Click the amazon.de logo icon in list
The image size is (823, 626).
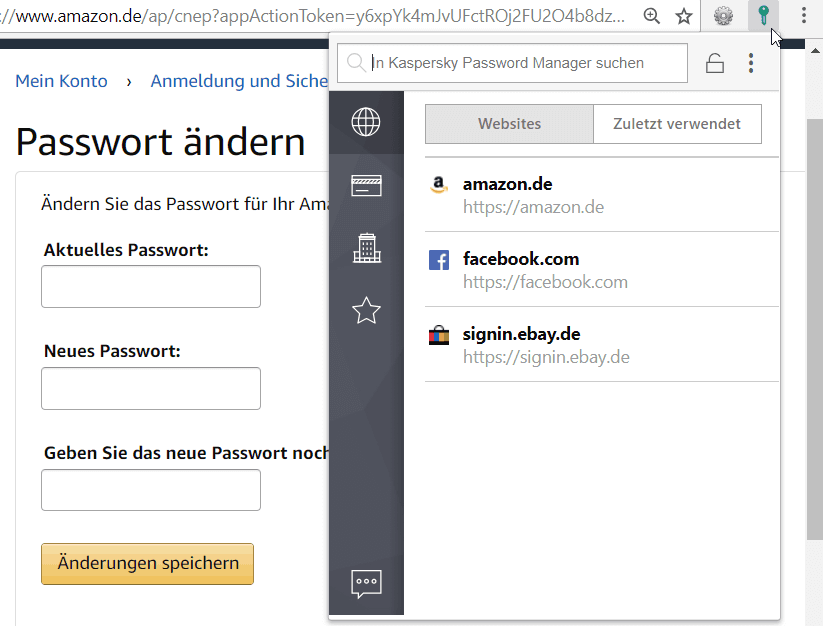click(439, 185)
